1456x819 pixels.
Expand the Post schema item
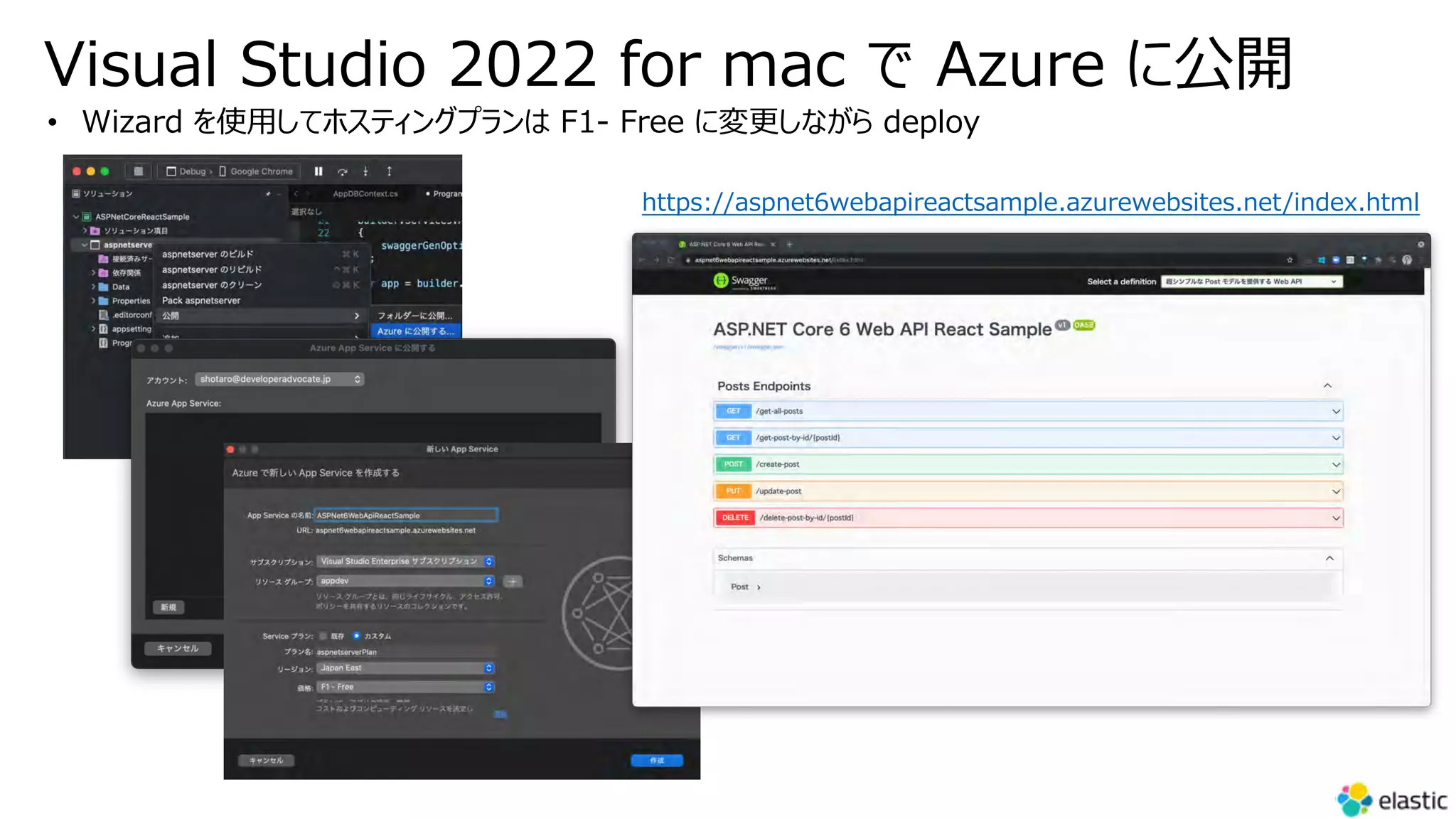point(745,587)
